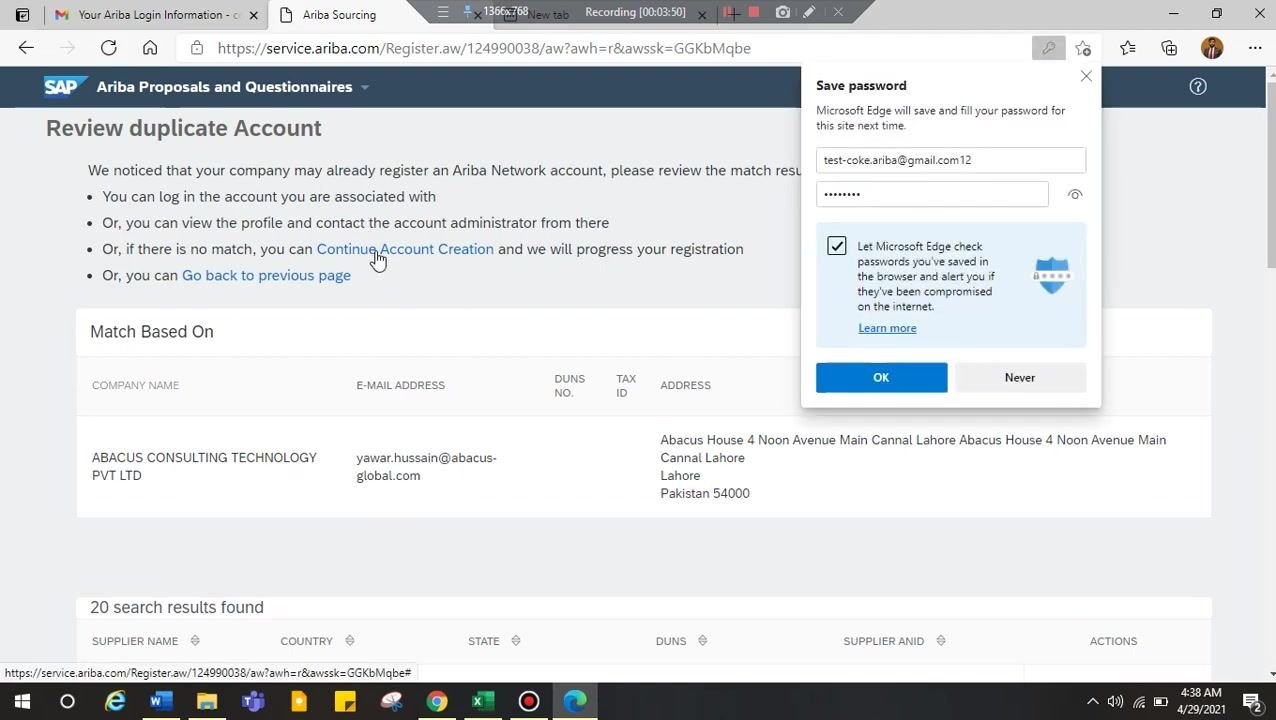Open browser Collections
Screen dimensions: 1276x720
click(x=1169, y=48)
